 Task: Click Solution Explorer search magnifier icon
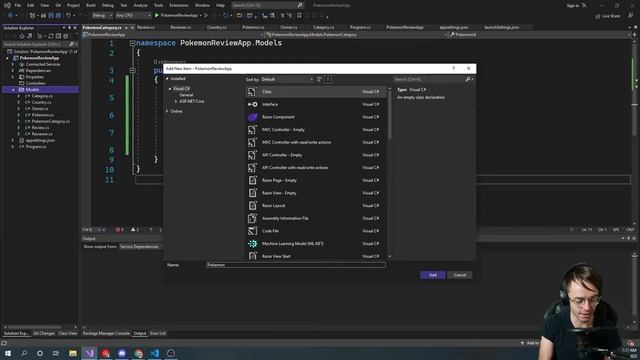pos(72,44)
